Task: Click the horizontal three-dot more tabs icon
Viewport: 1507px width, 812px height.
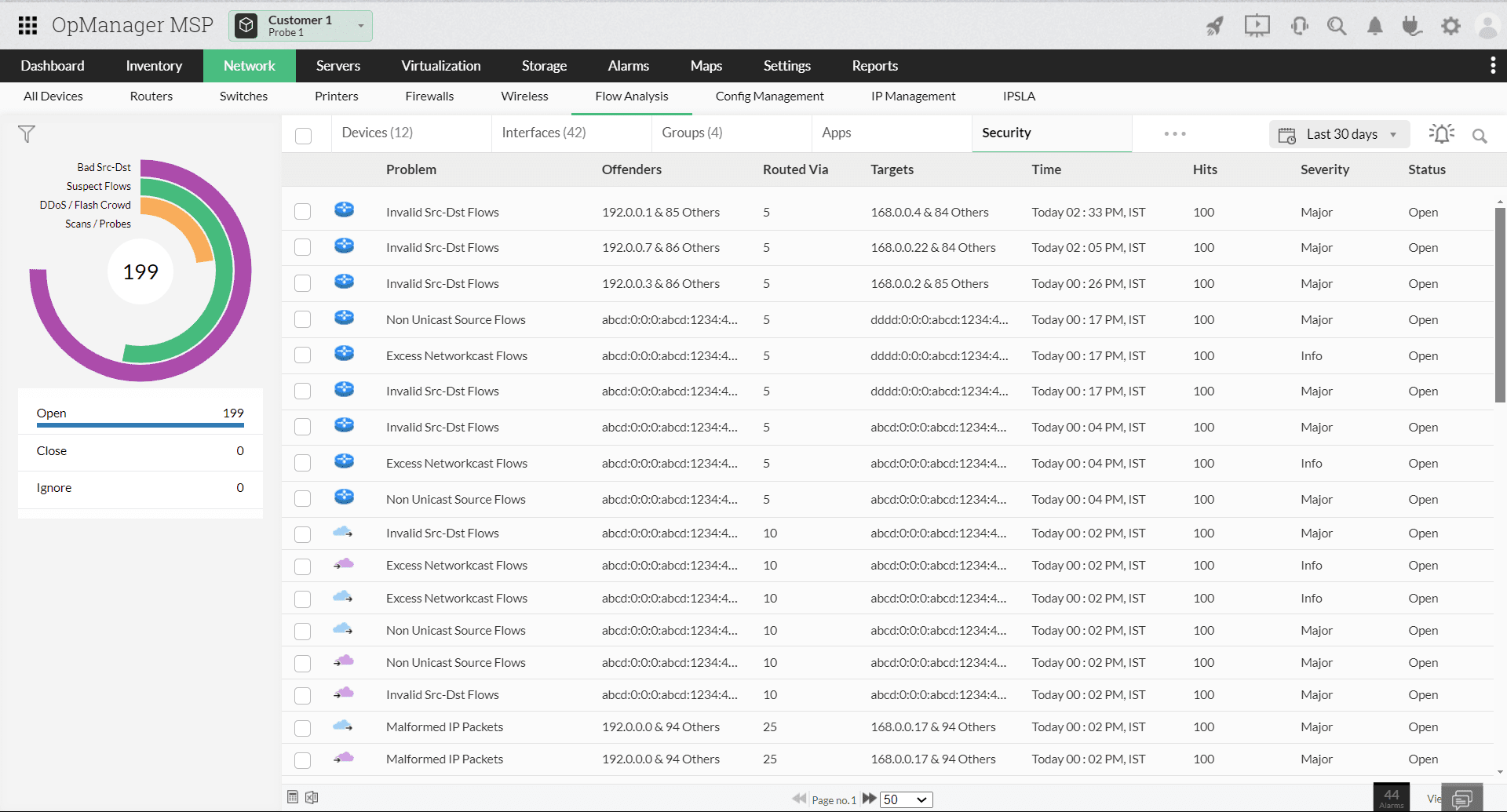Action: tap(1175, 133)
